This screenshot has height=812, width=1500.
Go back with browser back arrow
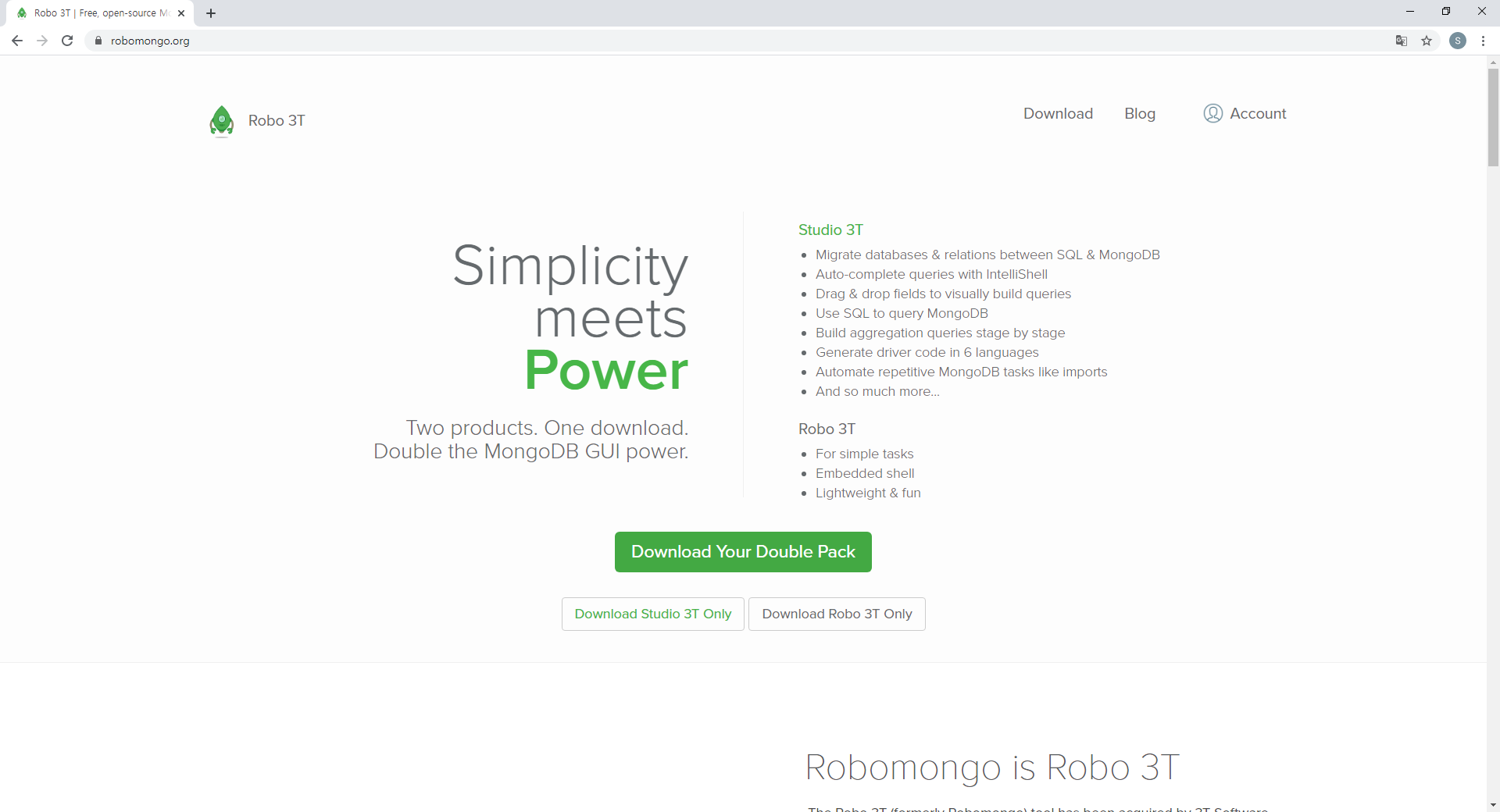coord(17,41)
